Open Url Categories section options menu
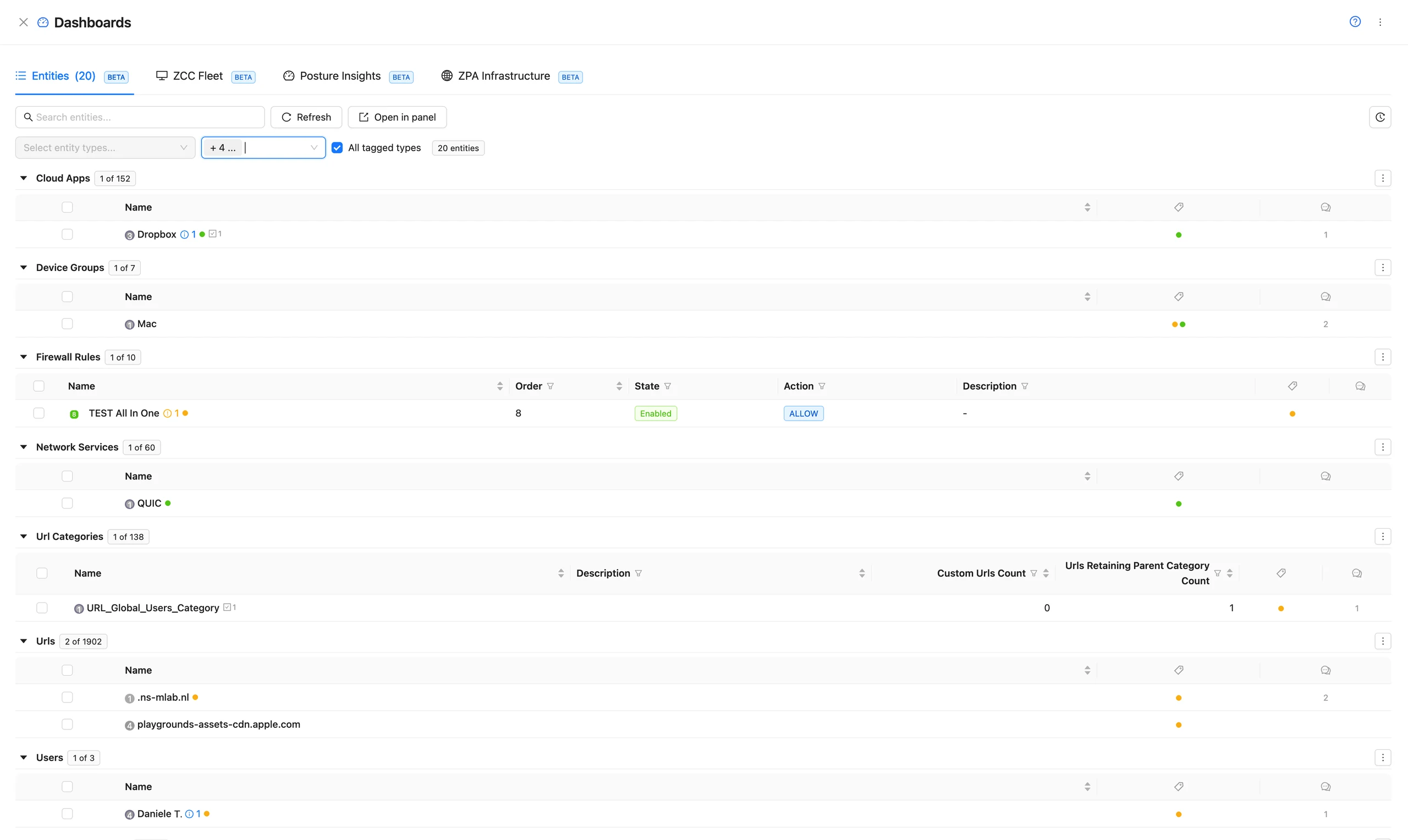Screen dimensions: 1408x840 pos(1383,537)
